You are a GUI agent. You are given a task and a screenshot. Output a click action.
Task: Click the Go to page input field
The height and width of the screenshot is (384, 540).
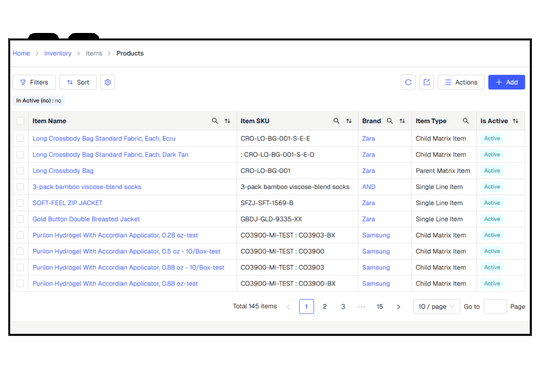(495, 307)
